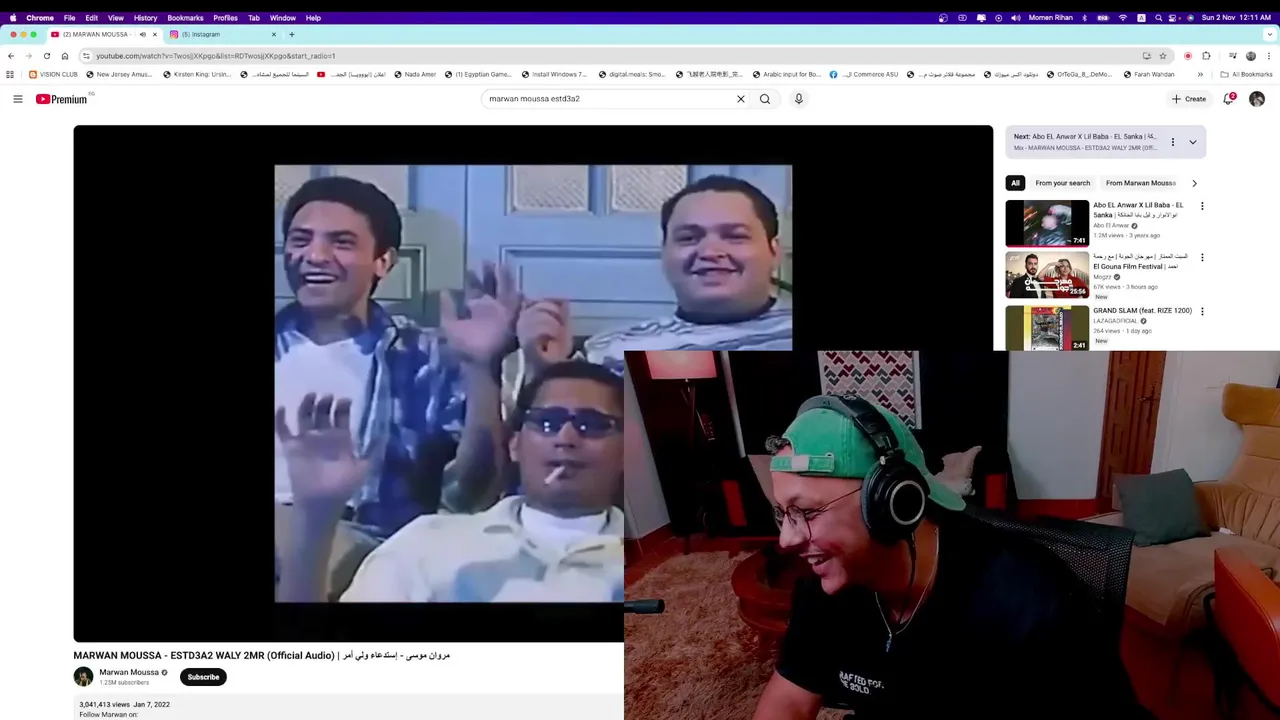Go forward with the browser forward arrow
The height and width of the screenshot is (720, 1280).
coord(28,56)
